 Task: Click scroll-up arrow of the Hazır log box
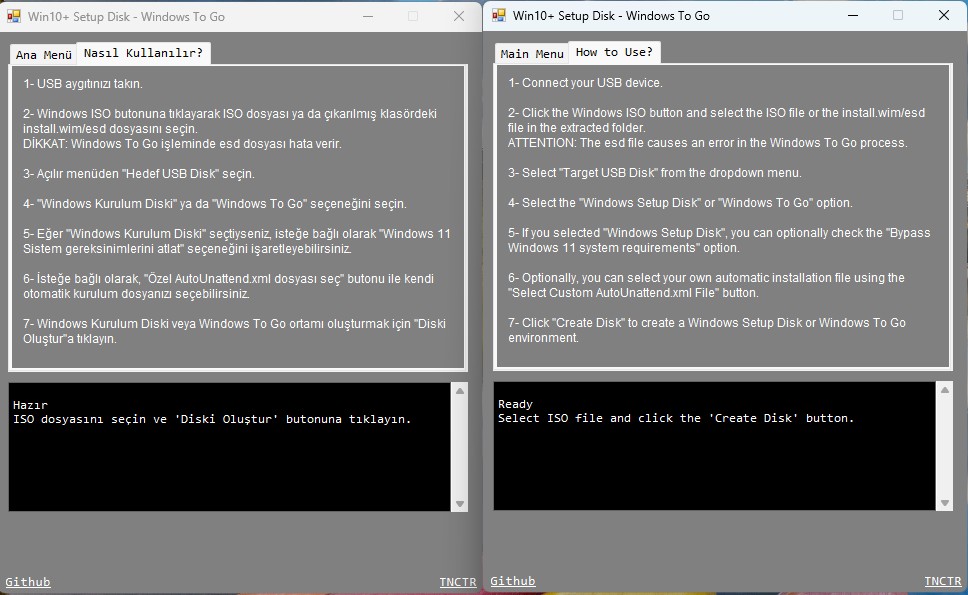coord(460,391)
